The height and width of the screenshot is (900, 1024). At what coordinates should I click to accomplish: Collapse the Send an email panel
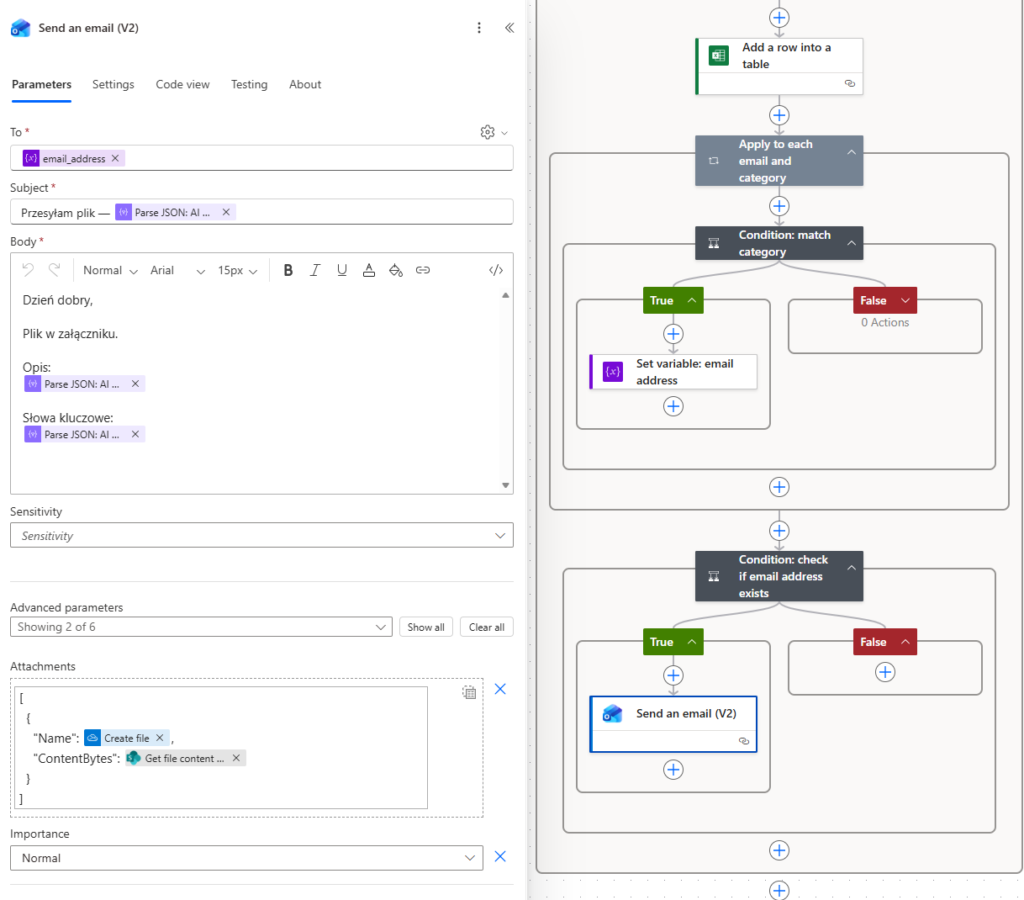[509, 27]
